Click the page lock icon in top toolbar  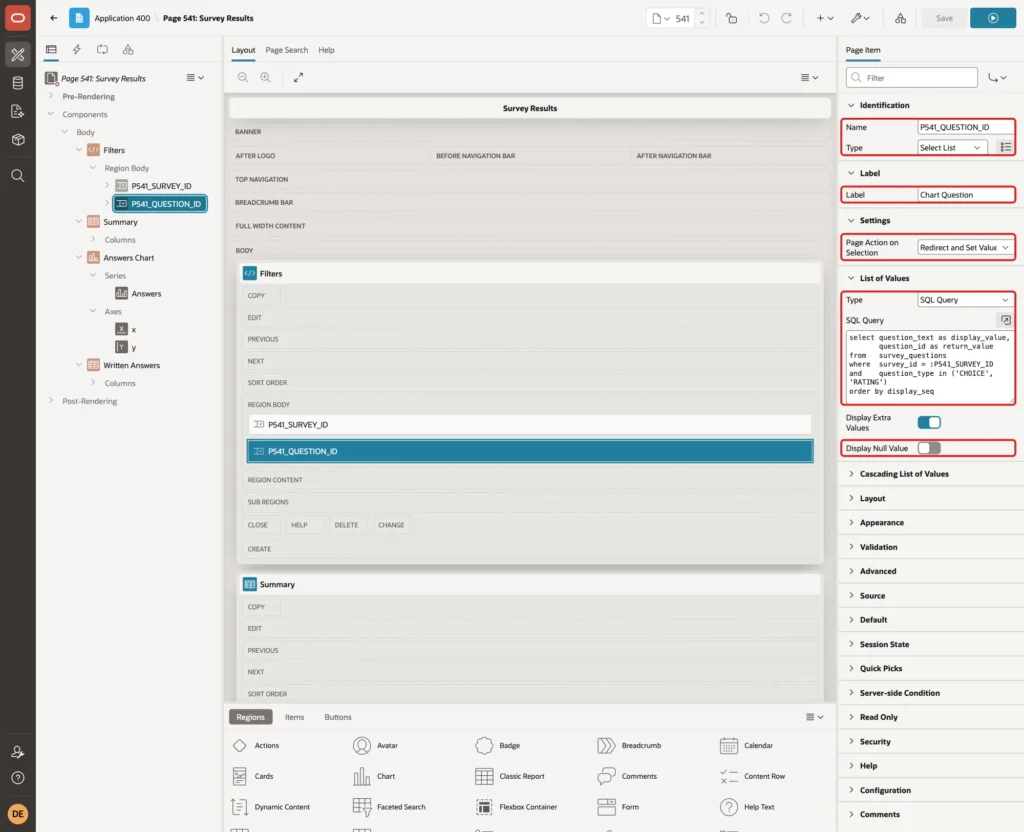coord(731,18)
